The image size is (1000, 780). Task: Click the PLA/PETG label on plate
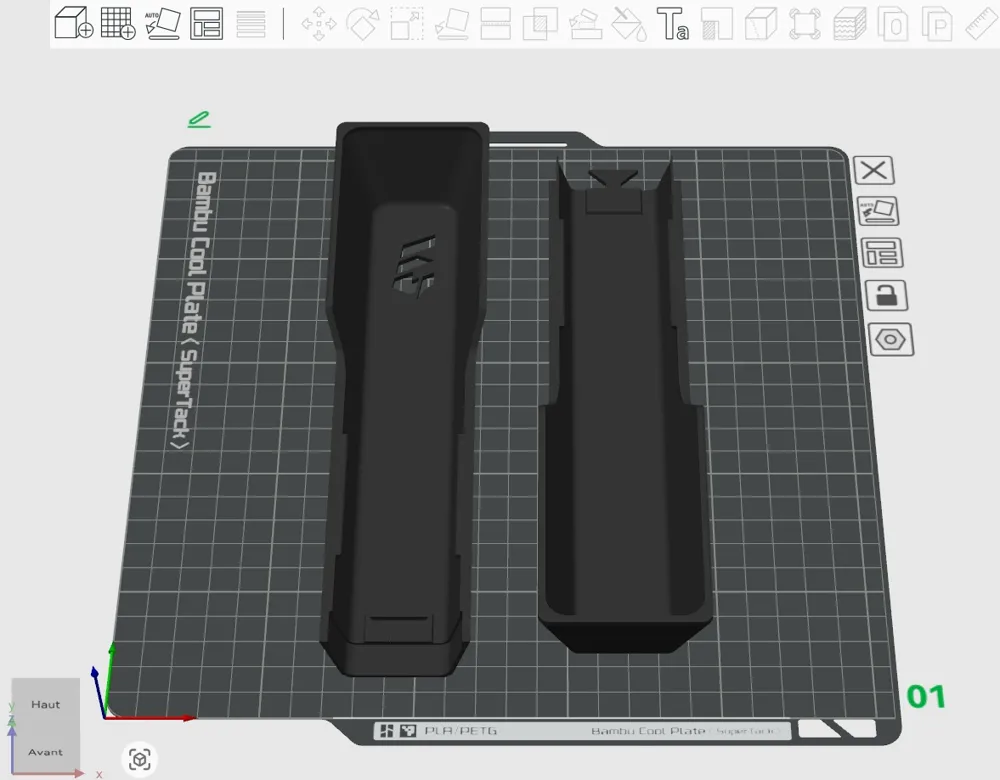tap(460, 731)
